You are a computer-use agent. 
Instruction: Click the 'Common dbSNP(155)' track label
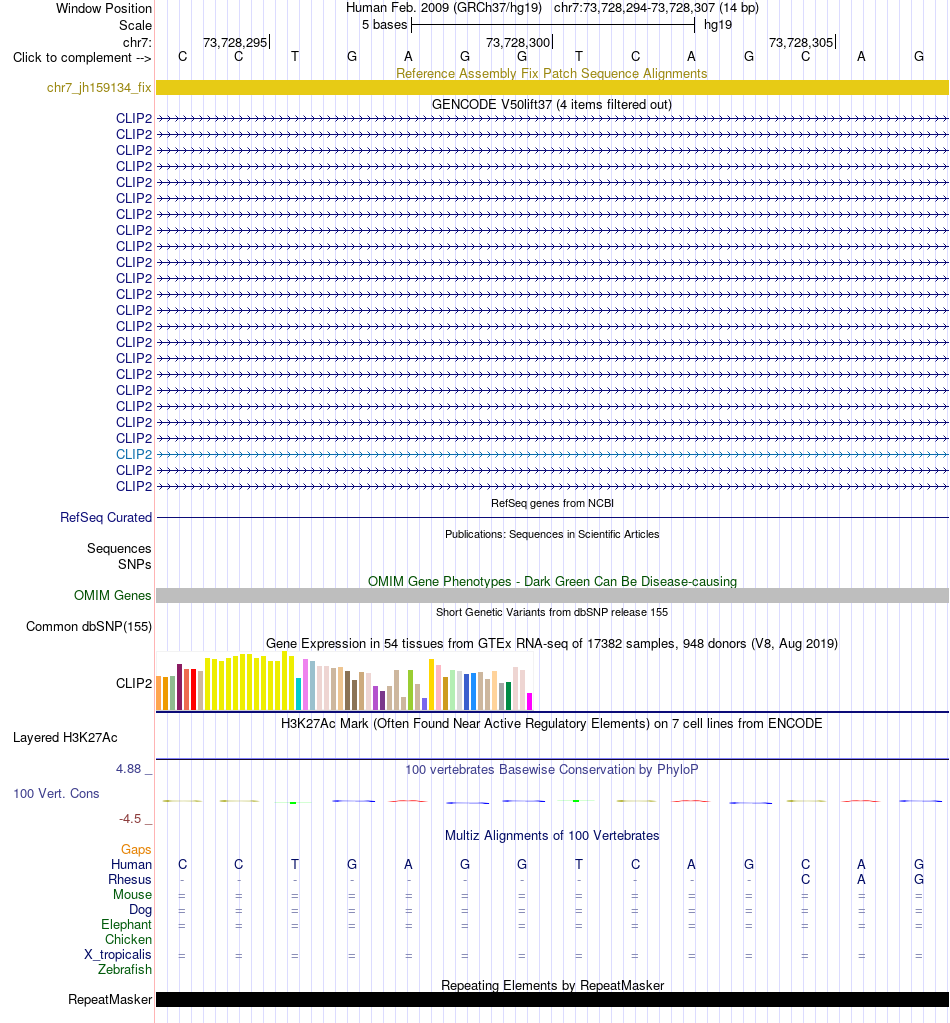point(89,626)
